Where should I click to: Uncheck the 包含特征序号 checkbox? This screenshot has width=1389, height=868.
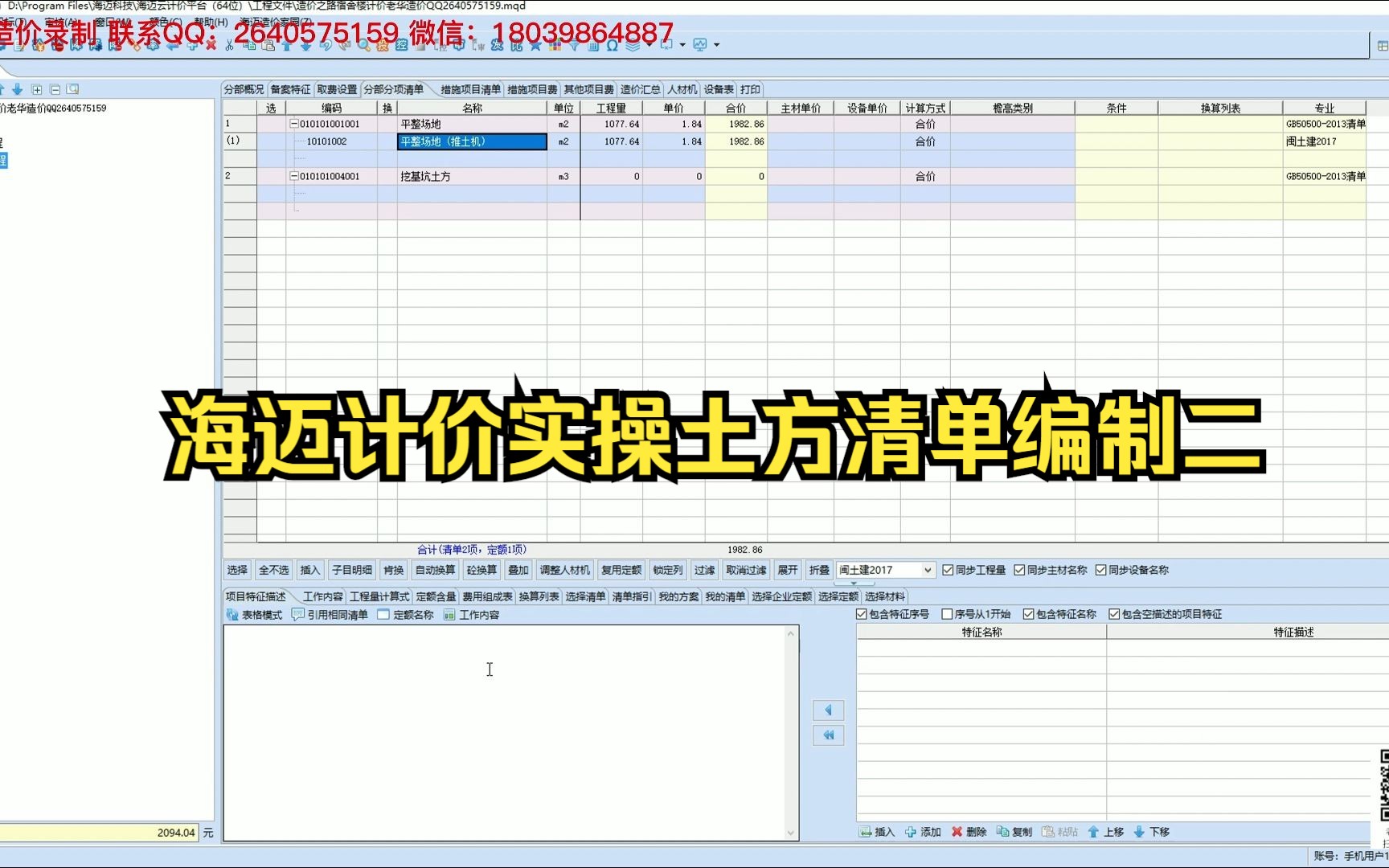(862, 614)
